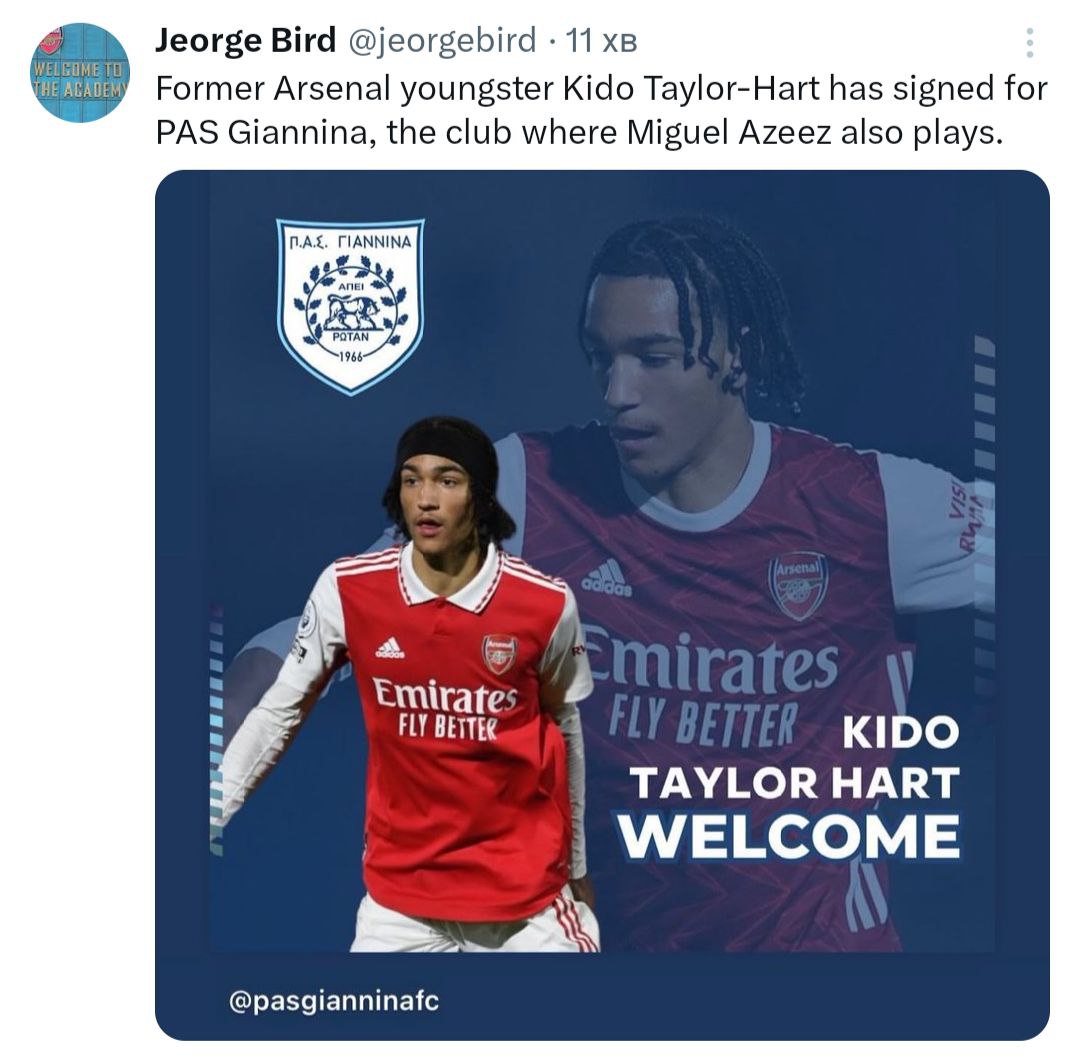The image size is (1080, 1063).
Task: Open the three-dot more options menu
Action: [x=1029, y=43]
